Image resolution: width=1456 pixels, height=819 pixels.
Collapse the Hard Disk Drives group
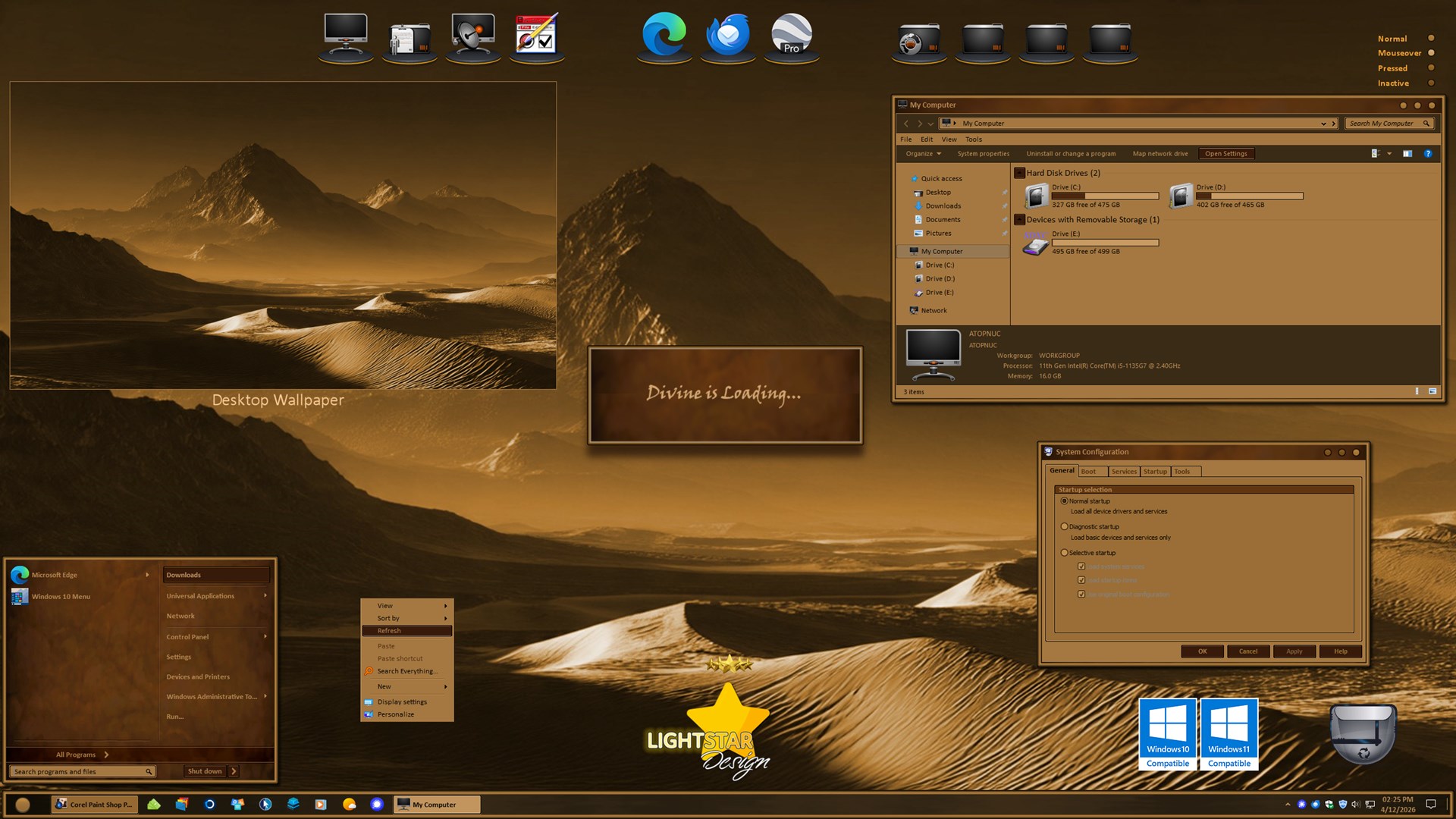1020,173
